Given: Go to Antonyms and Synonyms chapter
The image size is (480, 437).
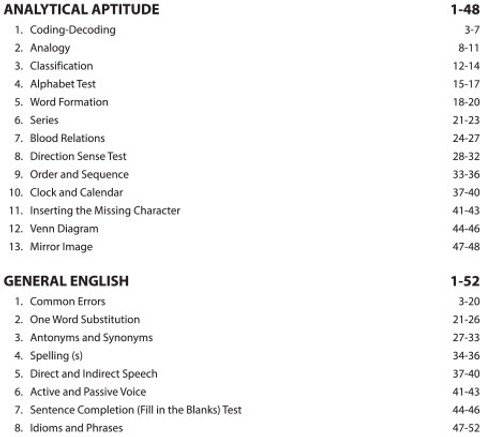Looking at the screenshot, I should click(x=91, y=337).
